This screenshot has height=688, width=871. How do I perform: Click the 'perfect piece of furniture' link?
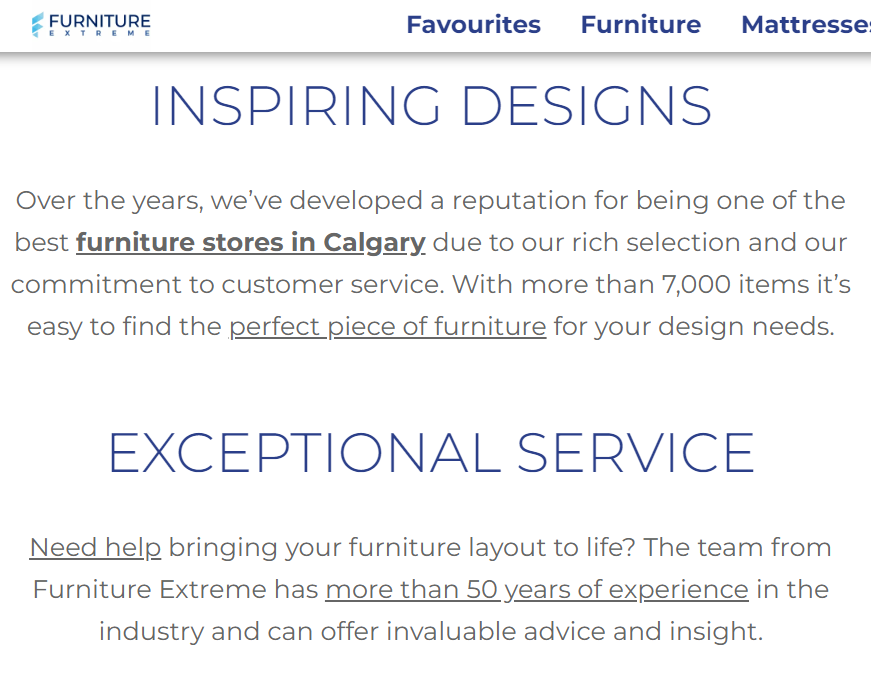(x=387, y=326)
